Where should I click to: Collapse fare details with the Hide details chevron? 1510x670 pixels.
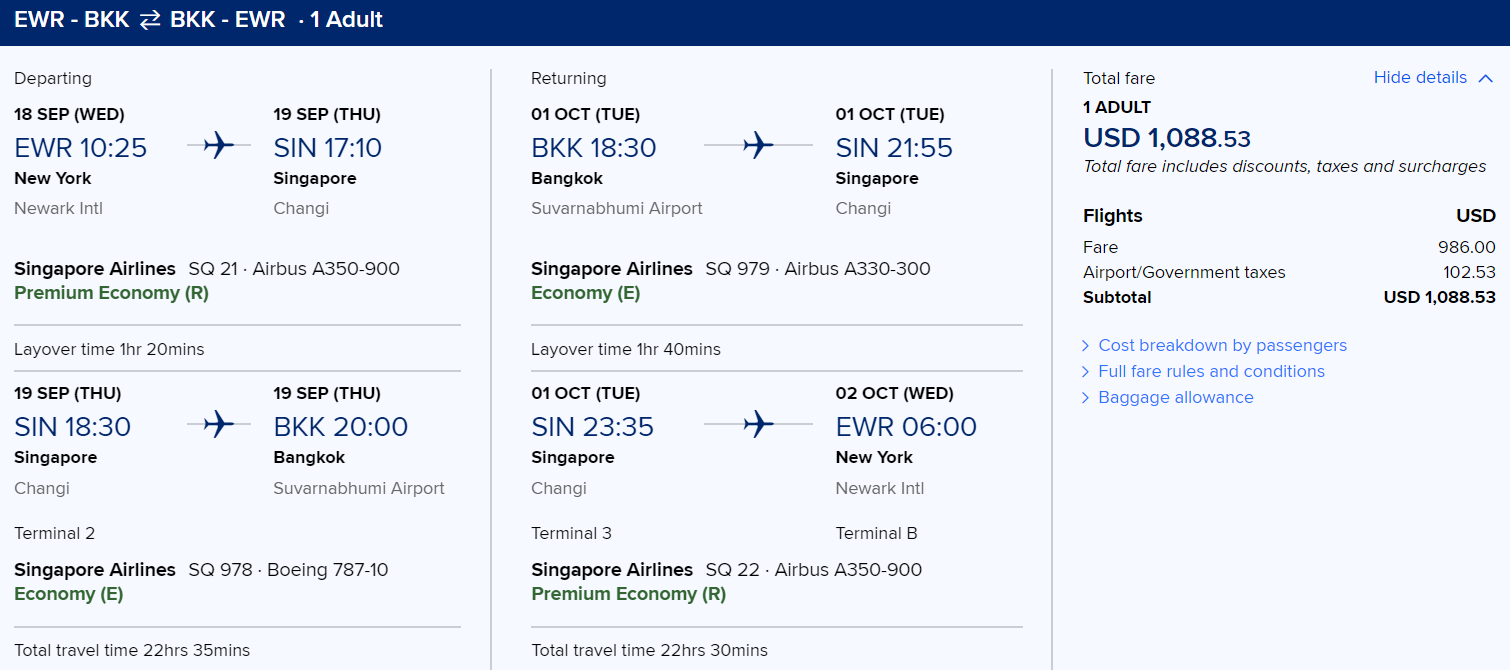(1485, 78)
